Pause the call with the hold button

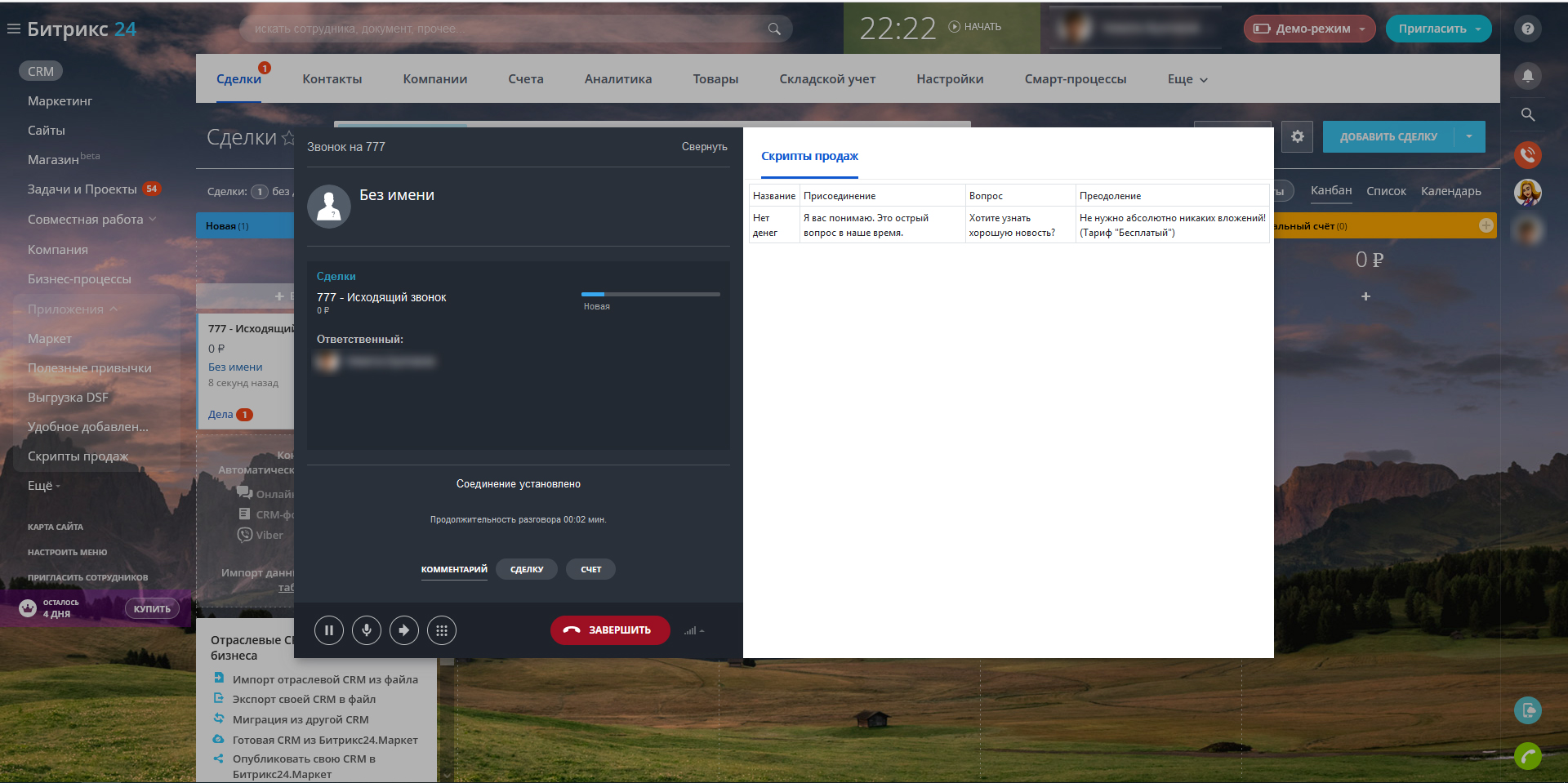[329, 630]
